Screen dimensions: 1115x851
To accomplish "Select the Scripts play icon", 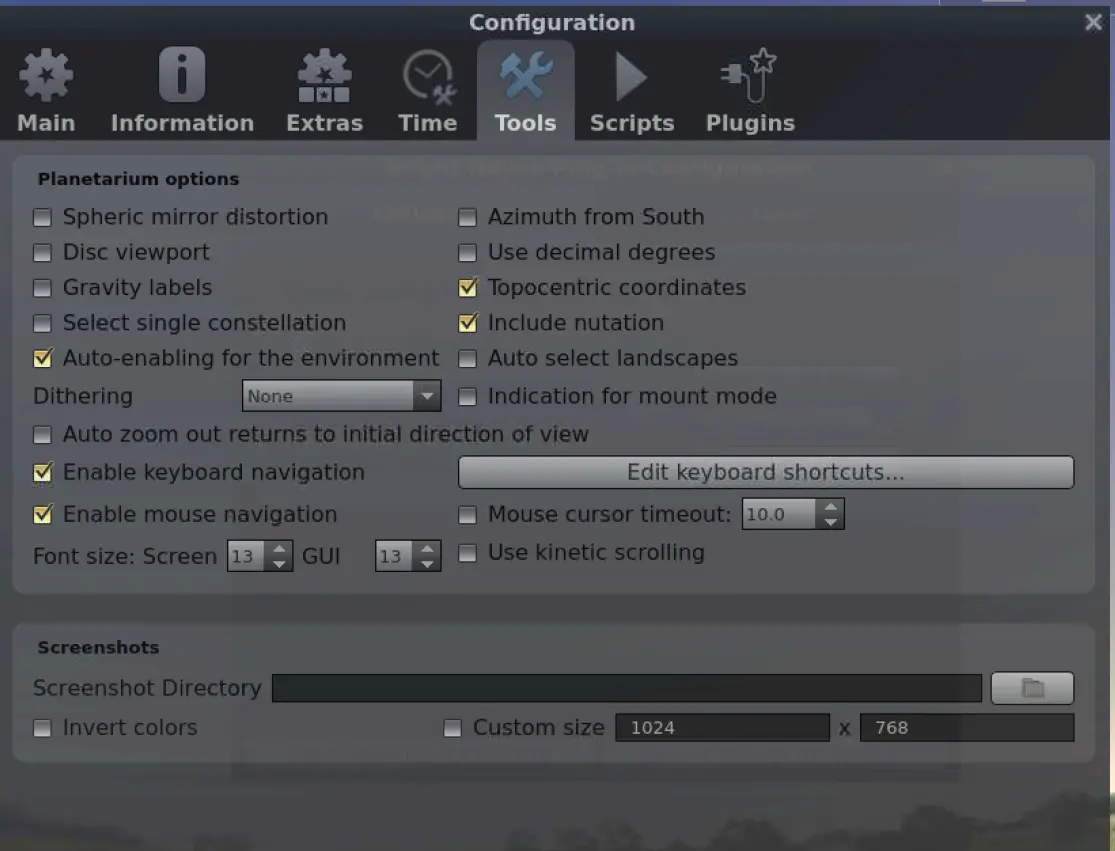I will pyautogui.click(x=631, y=78).
